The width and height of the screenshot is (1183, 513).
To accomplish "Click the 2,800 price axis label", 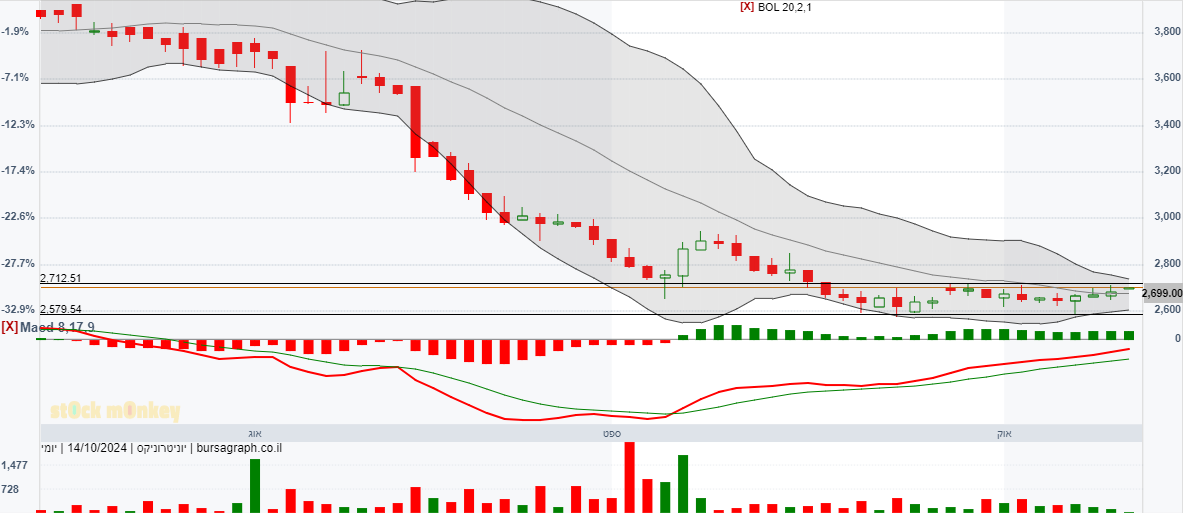I will [1167, 263].
